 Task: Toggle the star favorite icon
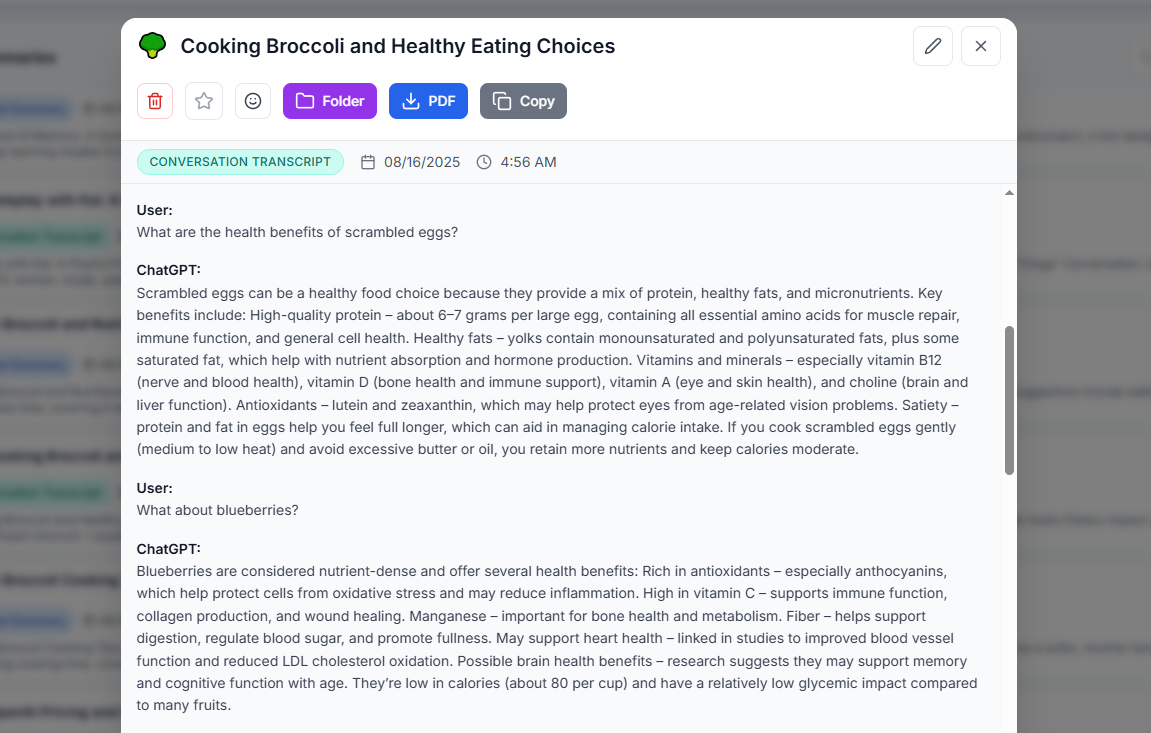(x=204, y=101)
